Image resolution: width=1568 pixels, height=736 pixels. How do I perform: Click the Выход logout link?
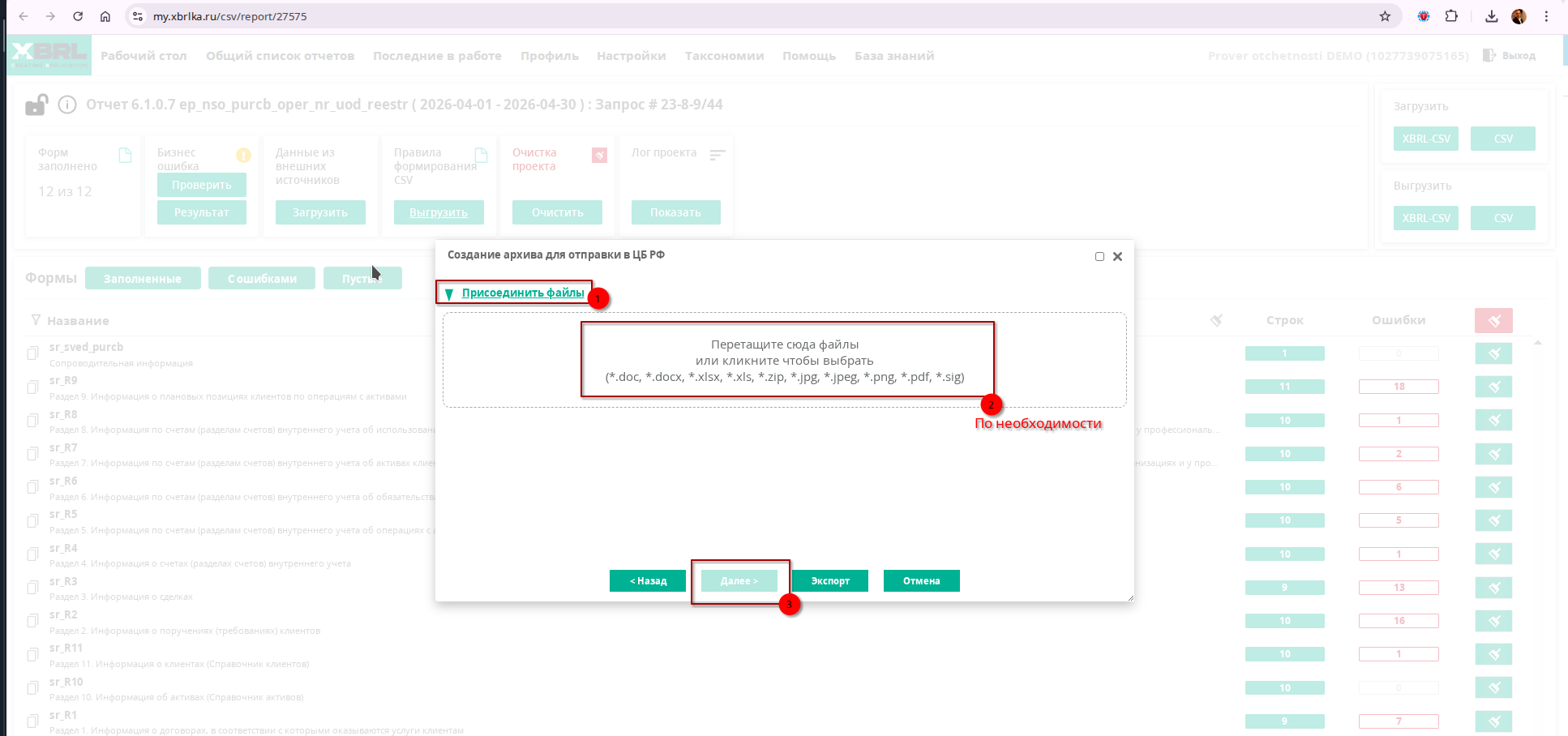pyautogui.click(x=1510, y=56)
